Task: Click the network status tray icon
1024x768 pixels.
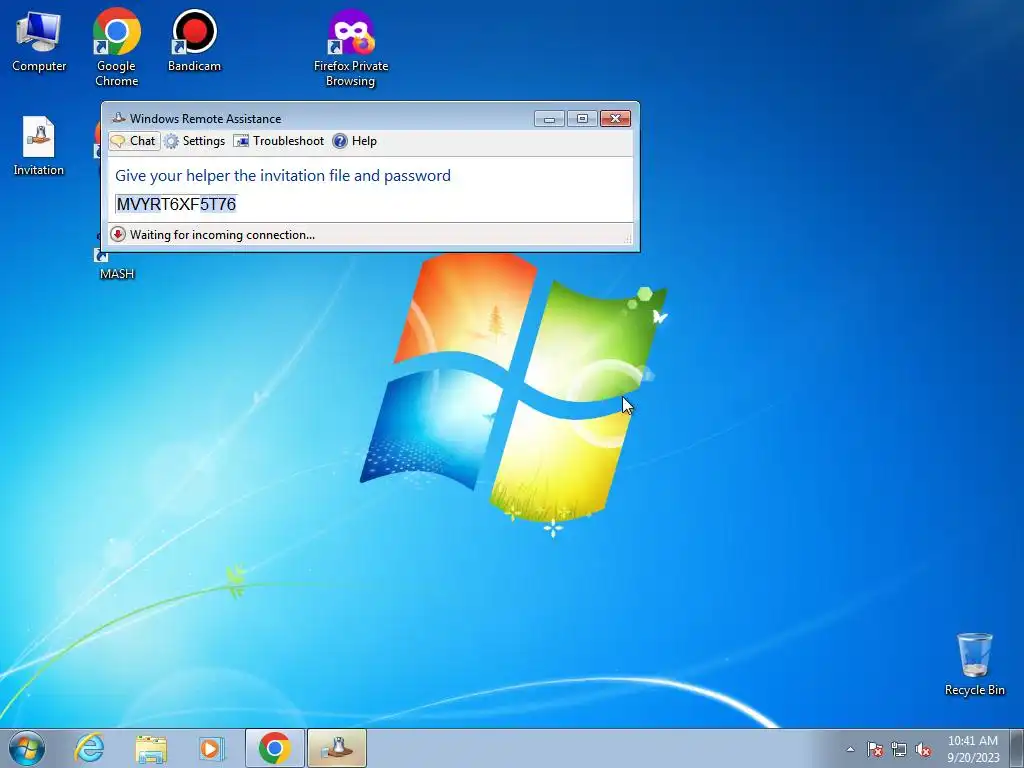Action: [899, 749]
